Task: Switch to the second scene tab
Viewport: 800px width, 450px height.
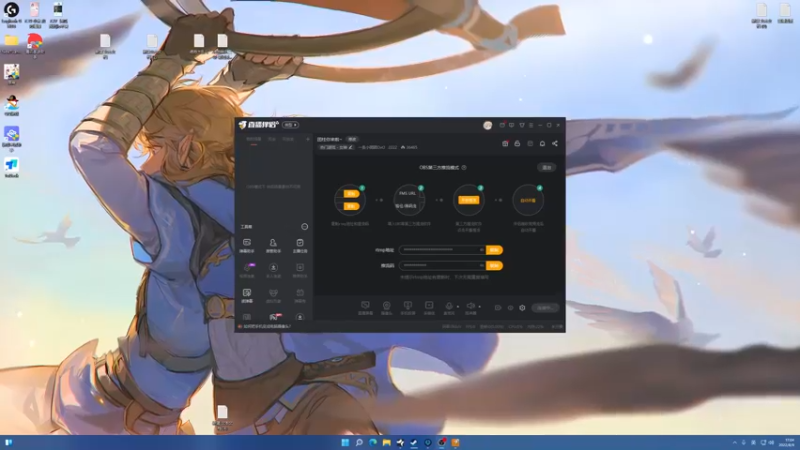Action: click(x=272, y=139)
